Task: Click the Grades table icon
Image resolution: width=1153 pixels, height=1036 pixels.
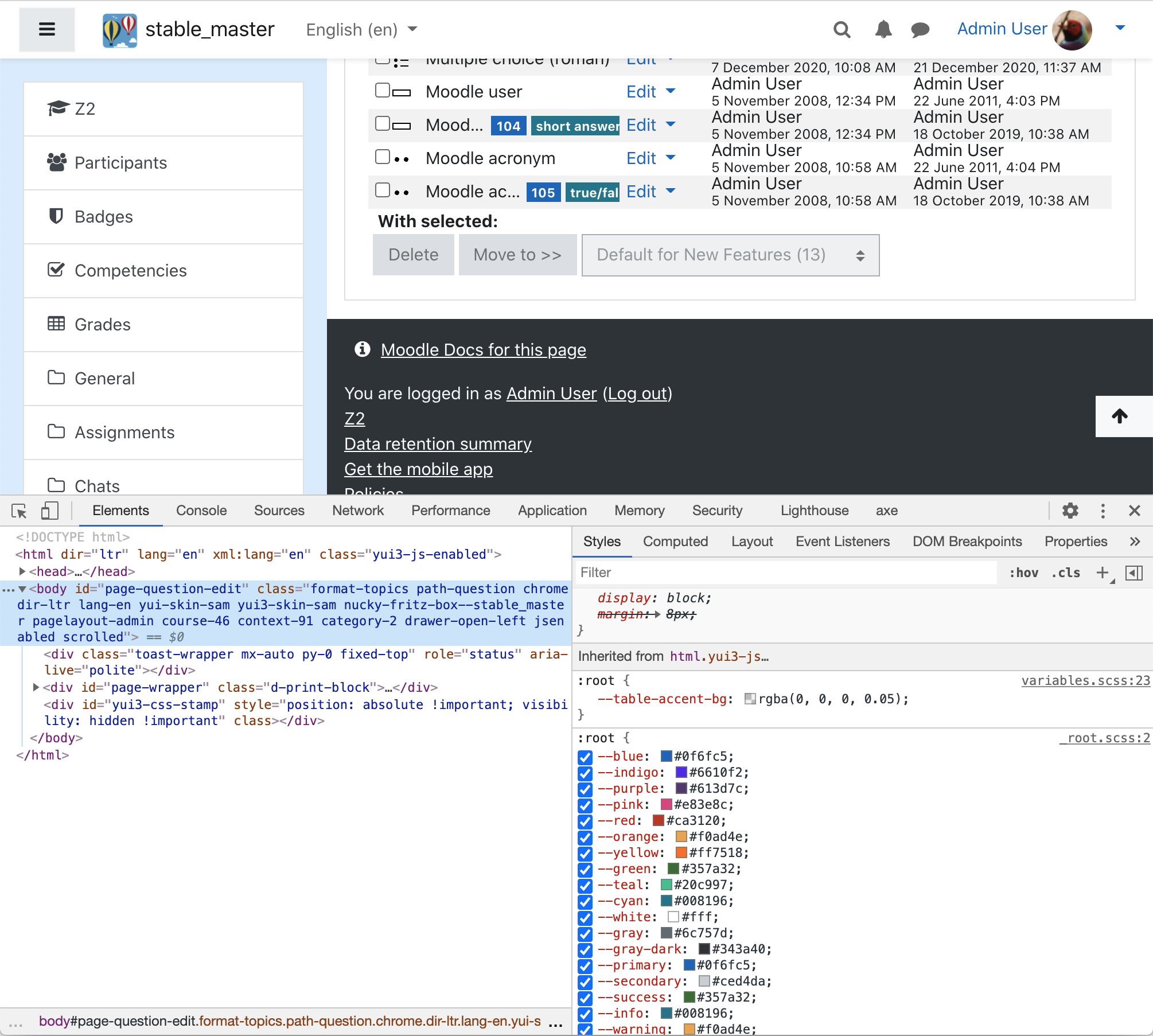Action: 56,324
